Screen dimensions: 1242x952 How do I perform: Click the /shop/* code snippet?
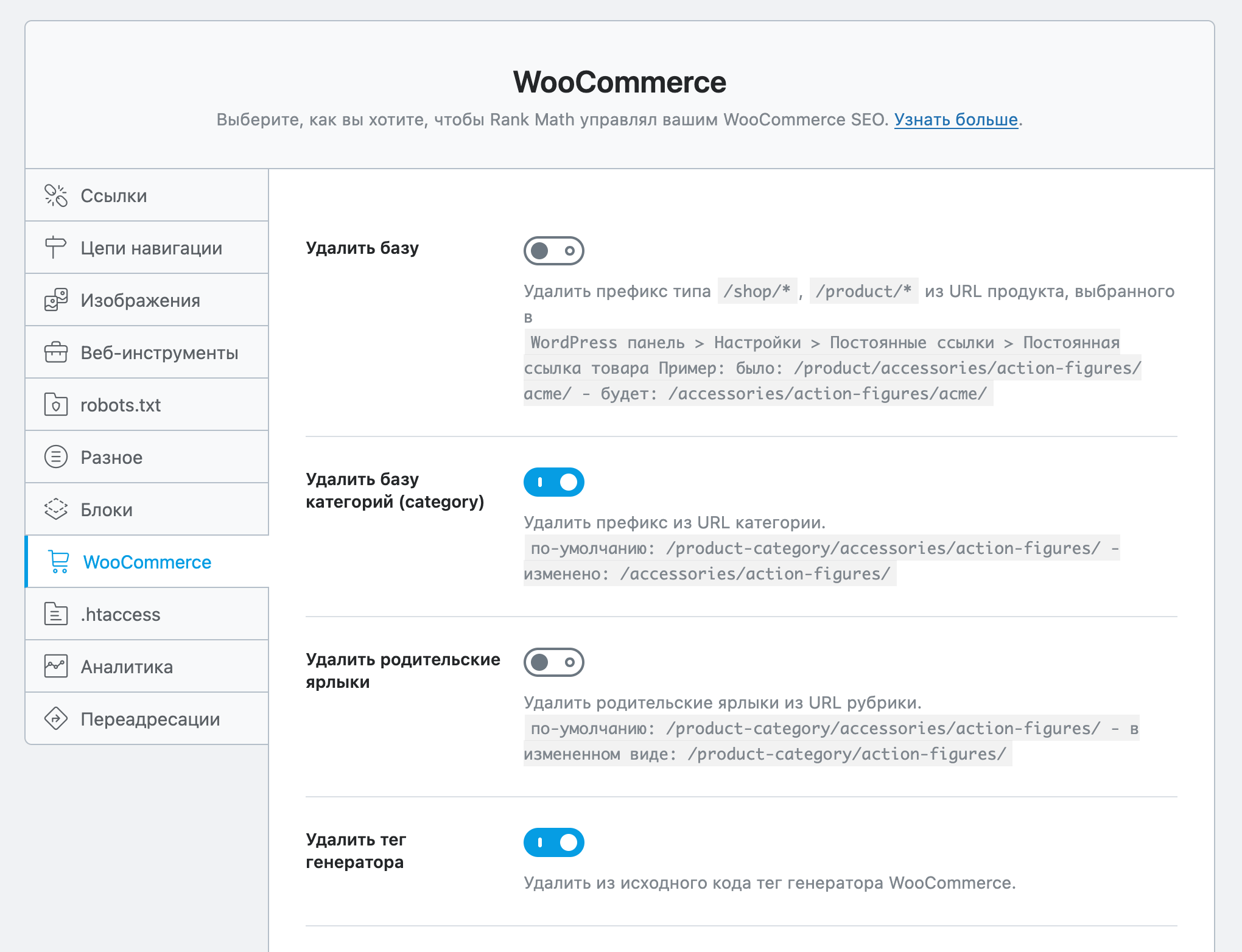click(x=757, y=291)
